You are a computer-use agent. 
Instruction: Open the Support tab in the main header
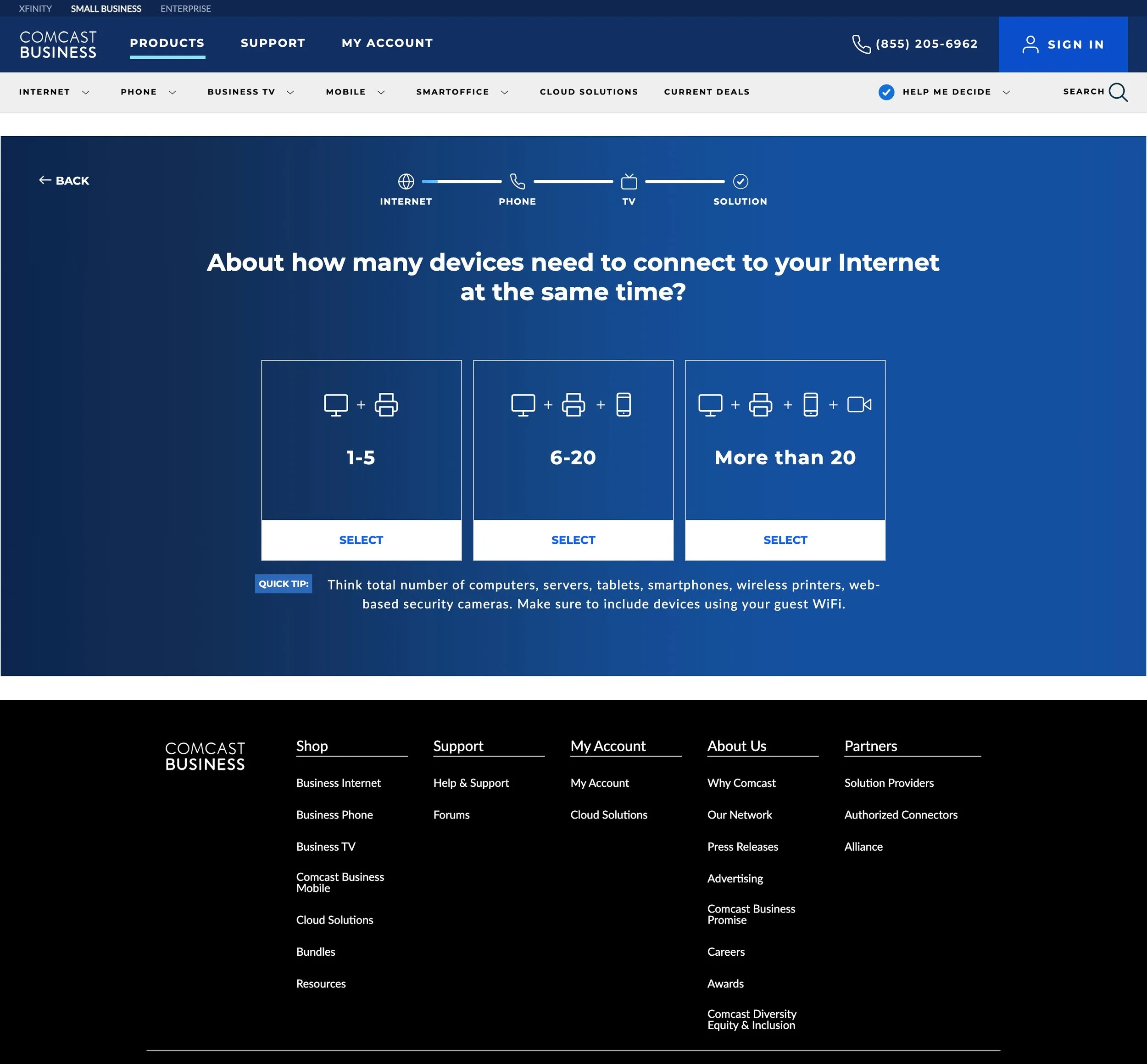[x=273, y=43]
